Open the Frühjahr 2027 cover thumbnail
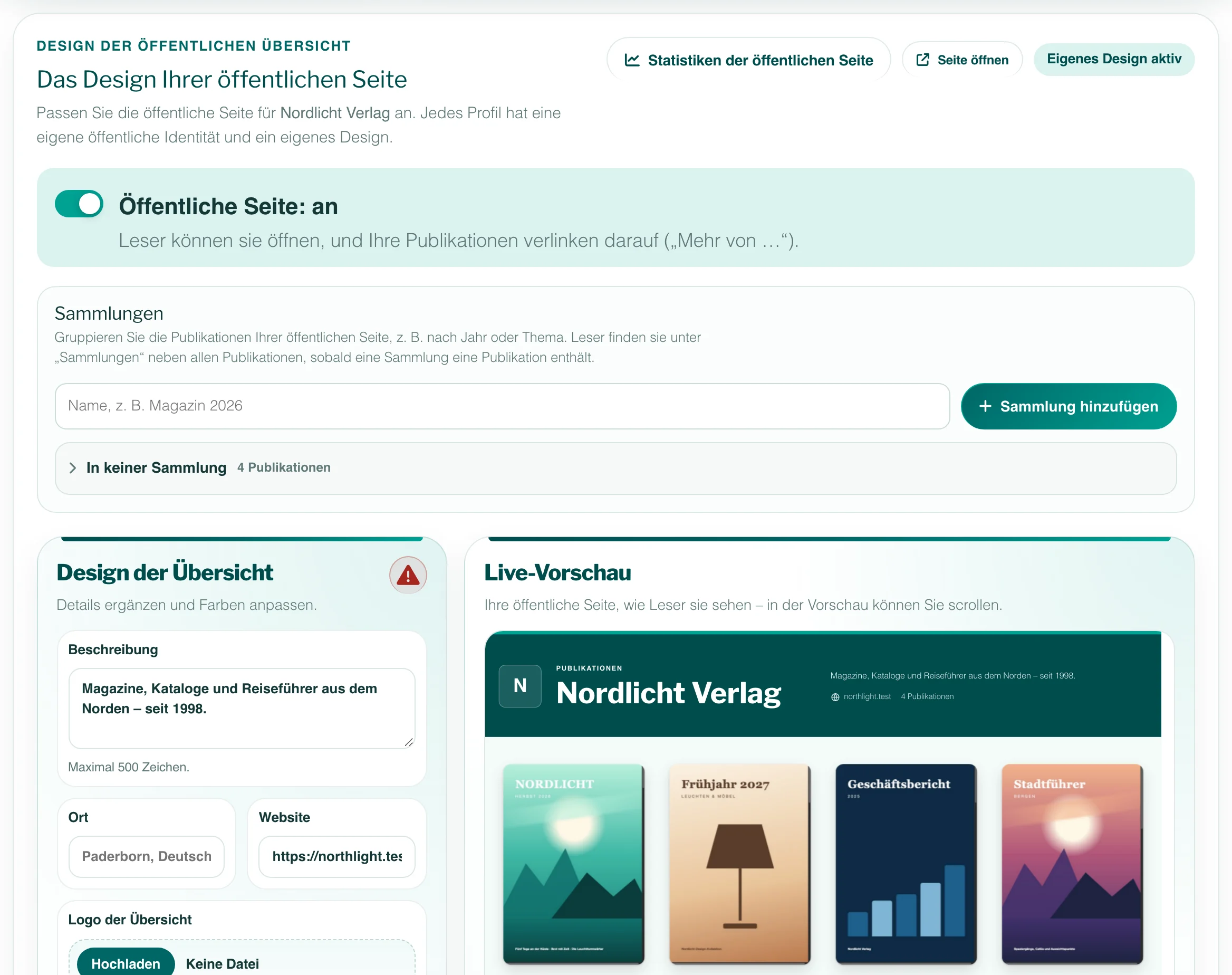1232x975 pixels. tap(739, 864)
